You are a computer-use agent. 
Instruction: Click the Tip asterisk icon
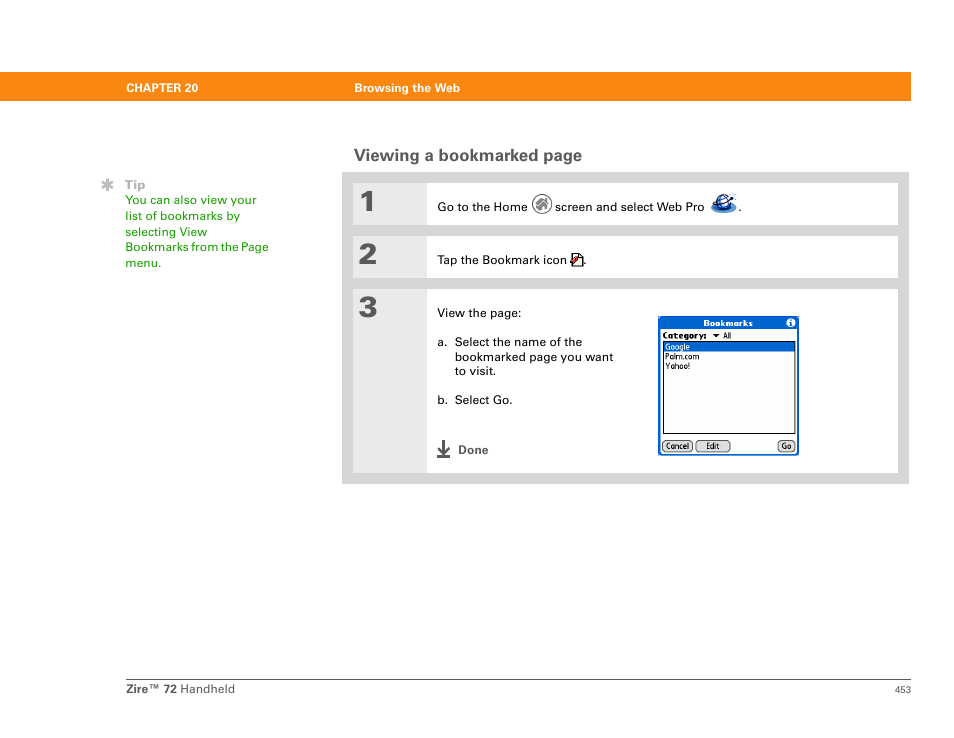pos(107,185)
